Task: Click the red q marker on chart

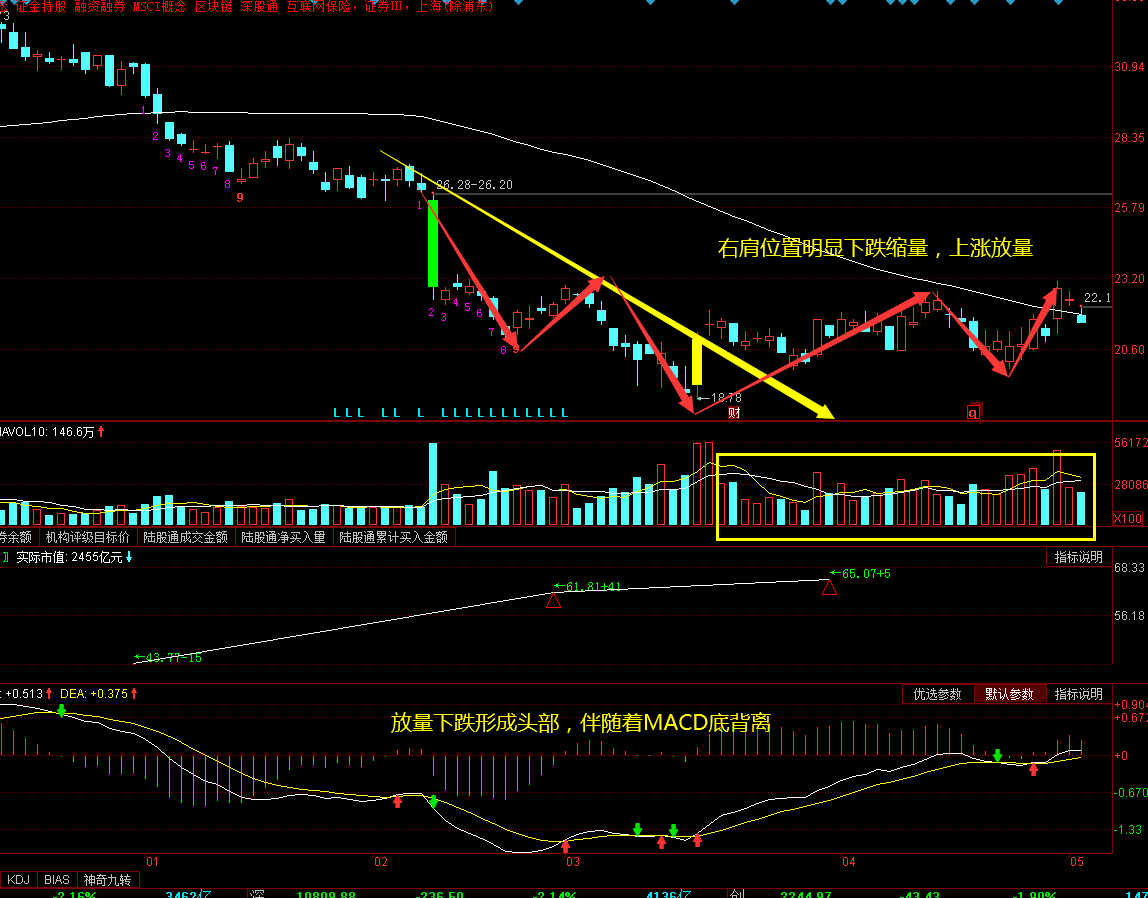Action: click(974, 410)
